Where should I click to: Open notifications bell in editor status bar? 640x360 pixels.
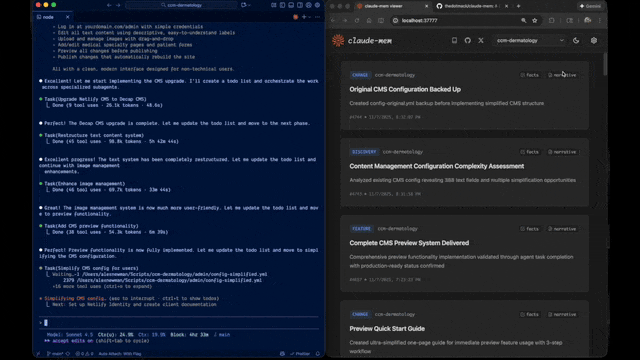coord(318,354)
